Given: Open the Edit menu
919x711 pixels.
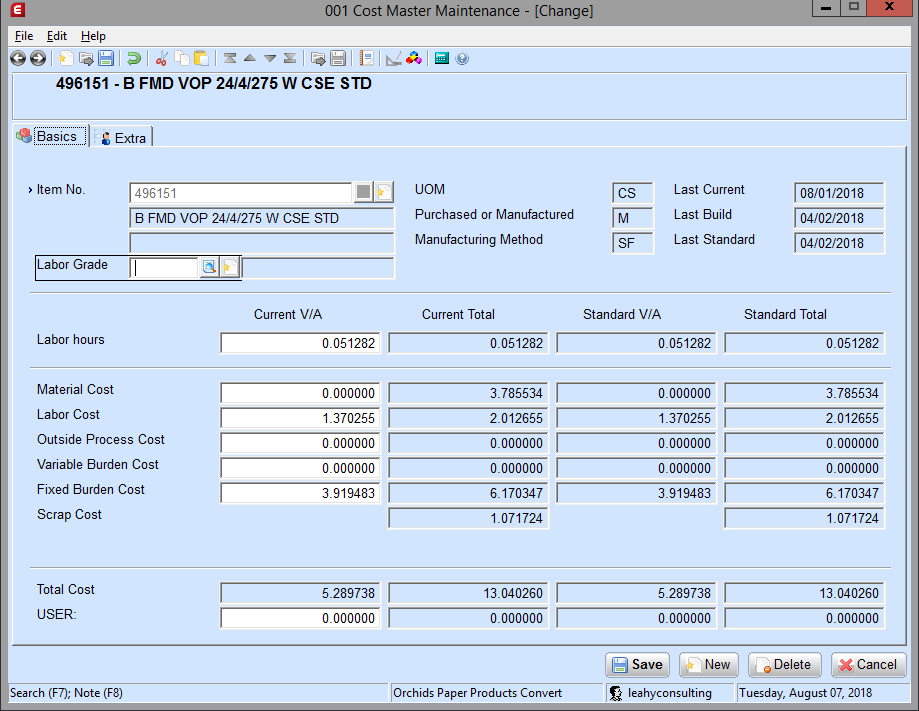Looking at the screenshot, I should point(57,36).
